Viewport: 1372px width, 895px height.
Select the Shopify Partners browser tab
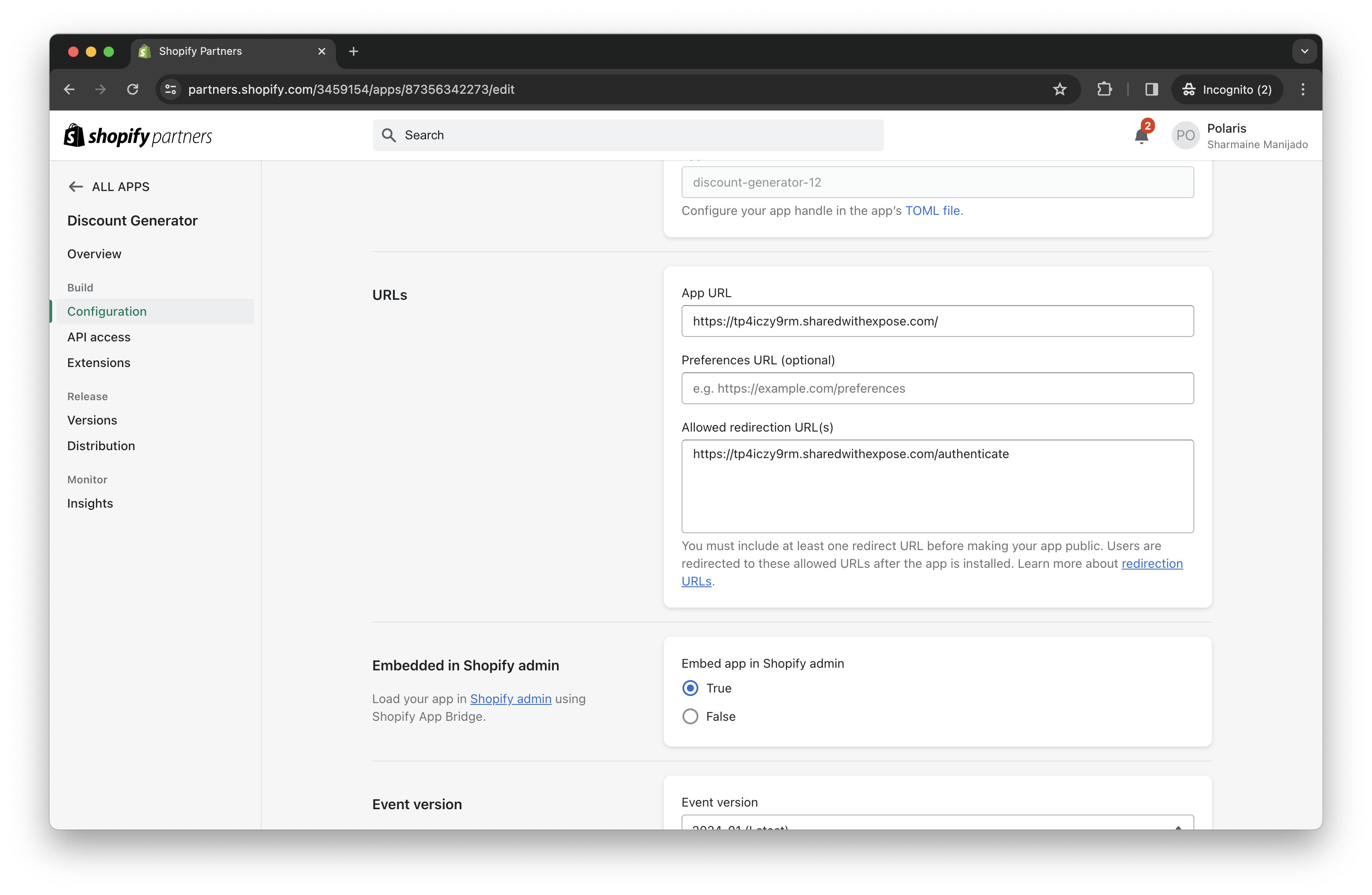pyautogui.click(x=233, y=51)
